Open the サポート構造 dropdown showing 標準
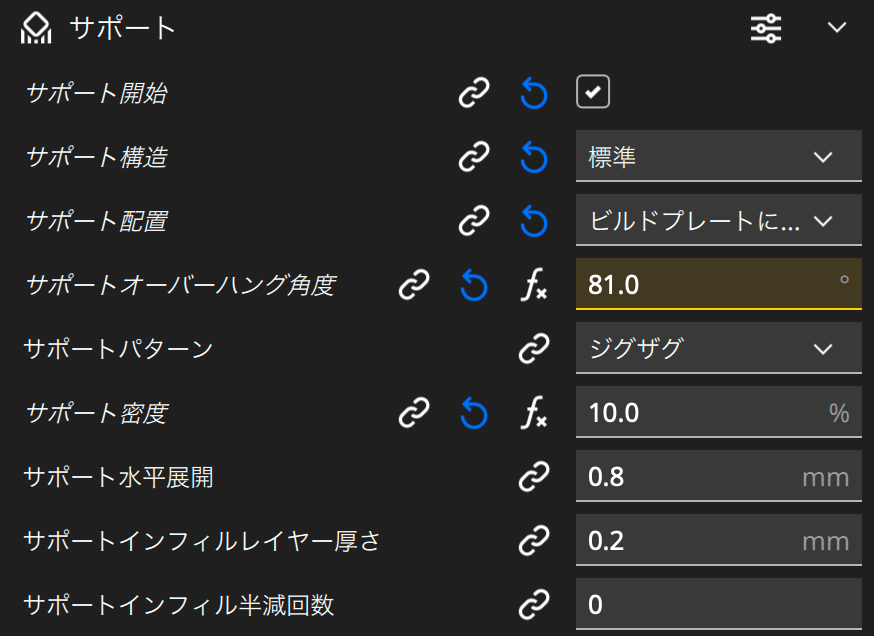874x636 pixels. [718, 156]
